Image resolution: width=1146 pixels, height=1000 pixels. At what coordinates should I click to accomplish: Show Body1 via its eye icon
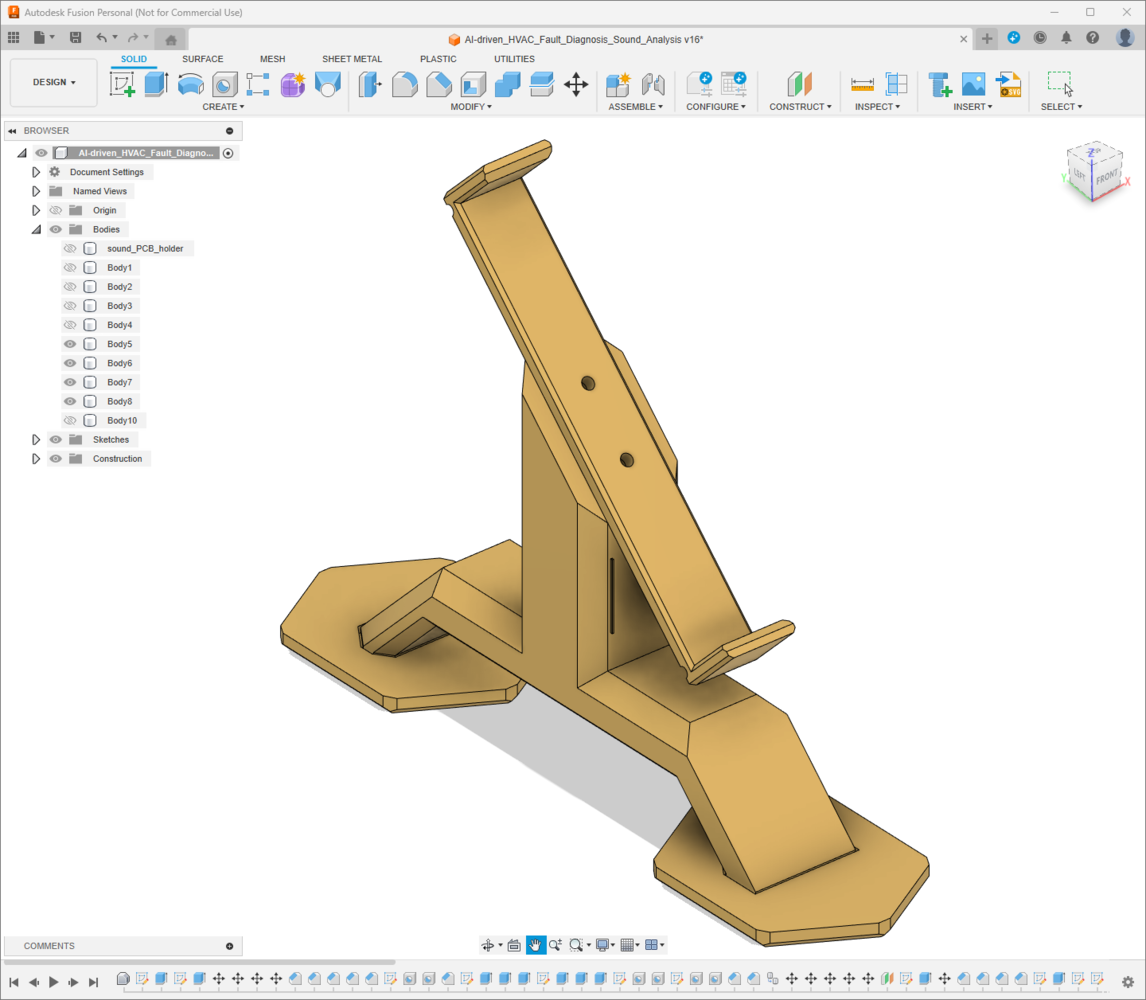(x=70, y=268)
